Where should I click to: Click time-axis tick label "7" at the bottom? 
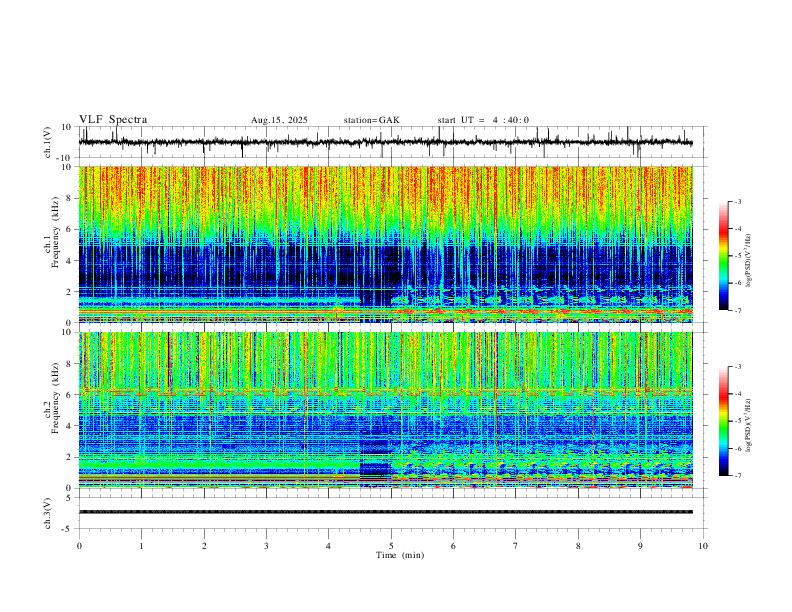[516, 546]
